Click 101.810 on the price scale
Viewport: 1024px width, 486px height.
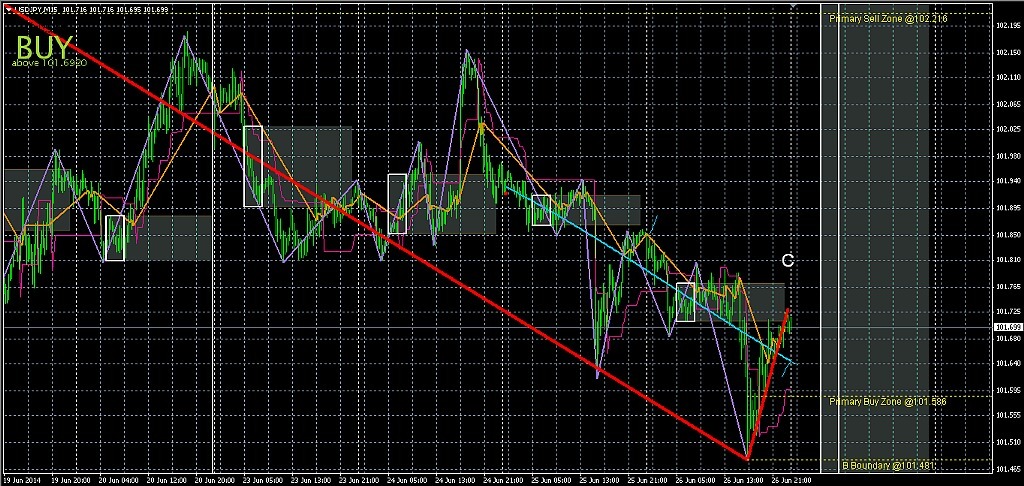(1008, 260)
